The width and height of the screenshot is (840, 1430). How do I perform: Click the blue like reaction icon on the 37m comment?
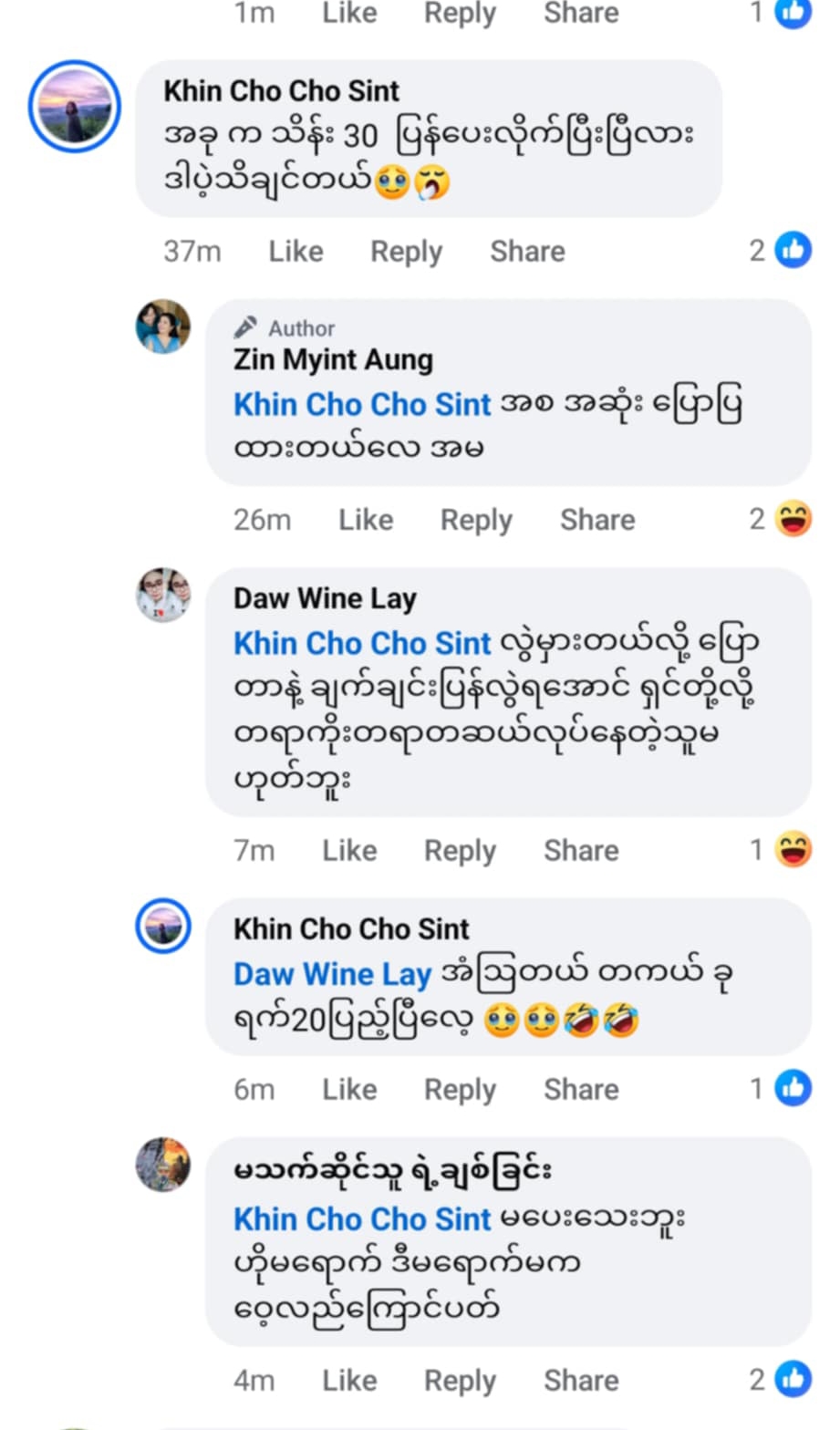[793, 250]
